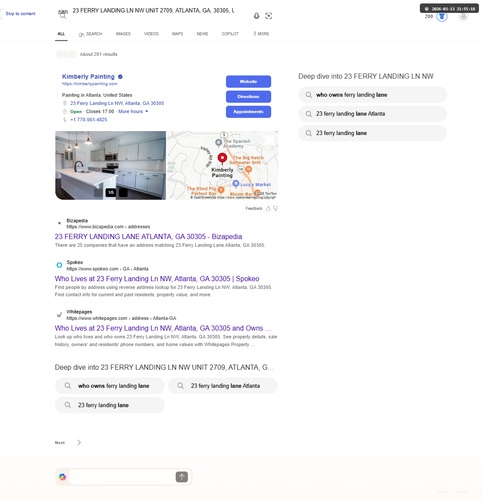Select bottom '23 ferry landing lane Atlanta' suggestion

pos(223,386)
